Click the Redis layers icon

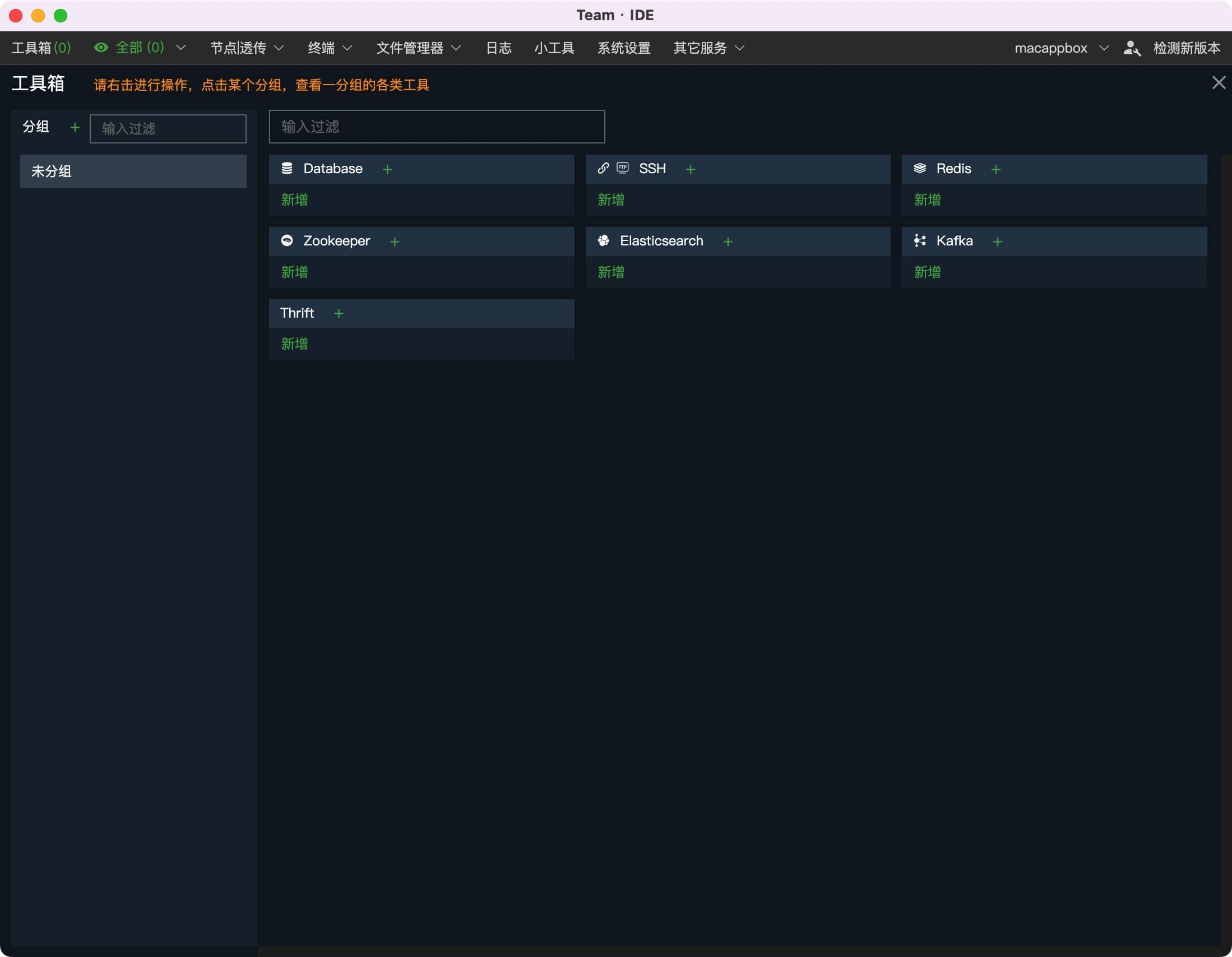(x=919, y=168)
